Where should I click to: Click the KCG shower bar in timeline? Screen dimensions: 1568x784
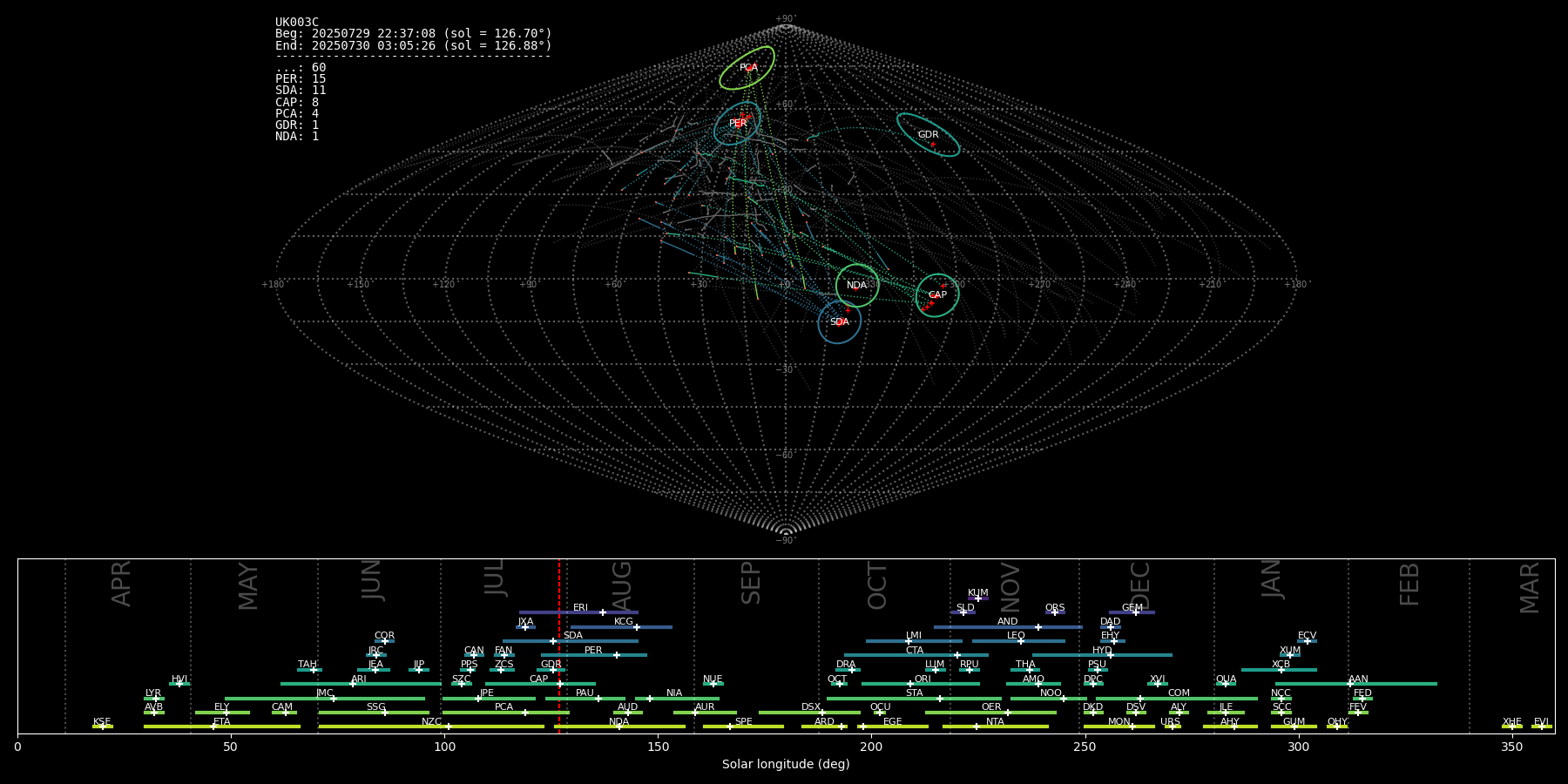(621, 627)
